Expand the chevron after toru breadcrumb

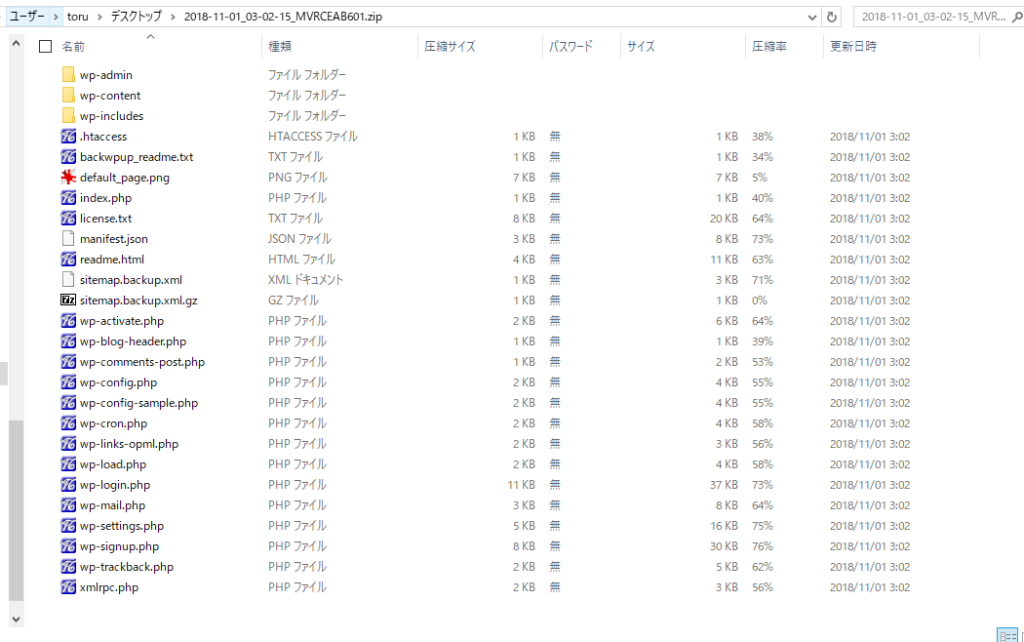click(x=99, y=17)
